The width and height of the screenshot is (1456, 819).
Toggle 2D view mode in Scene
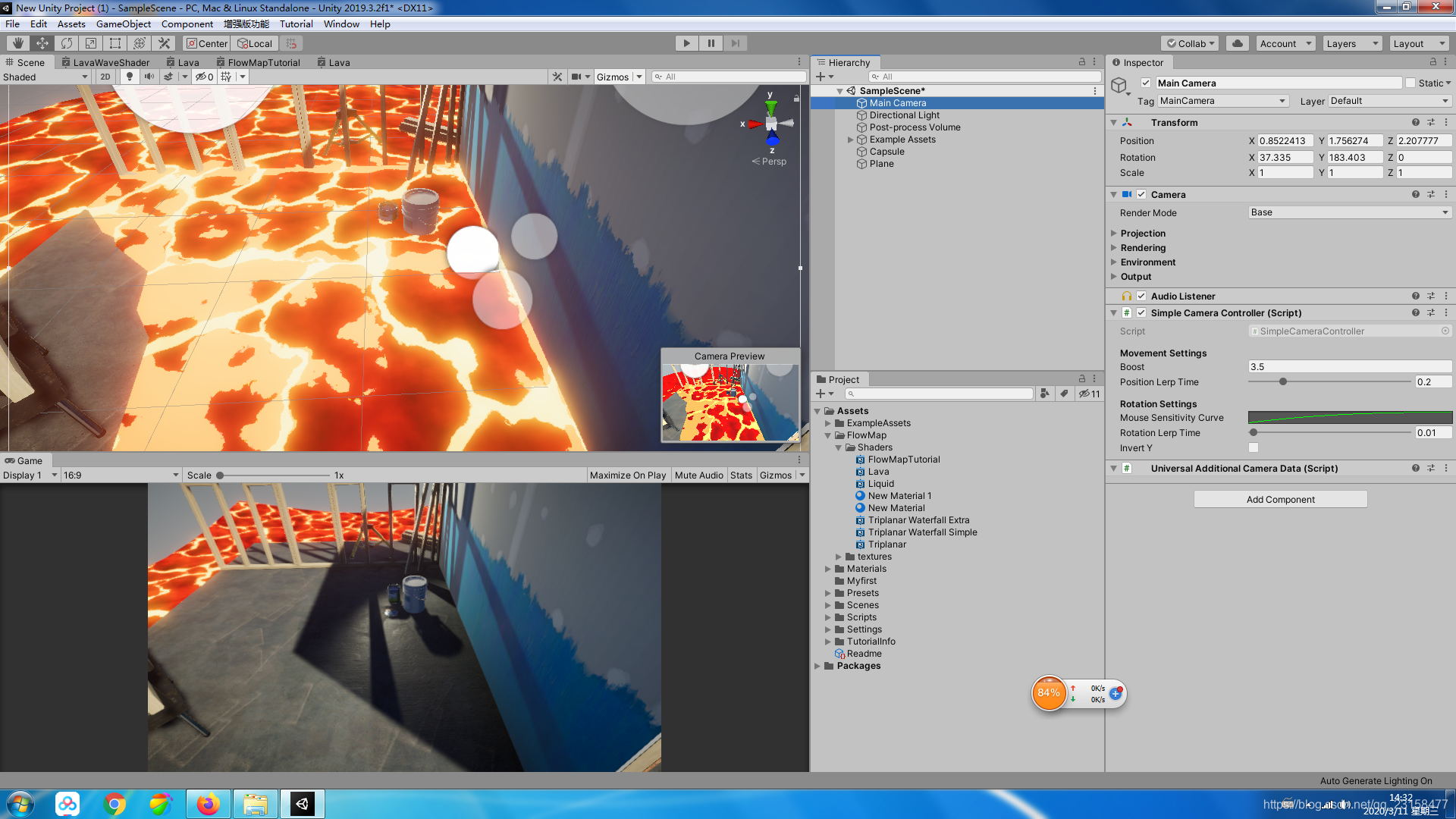click(x=105, y=77)
